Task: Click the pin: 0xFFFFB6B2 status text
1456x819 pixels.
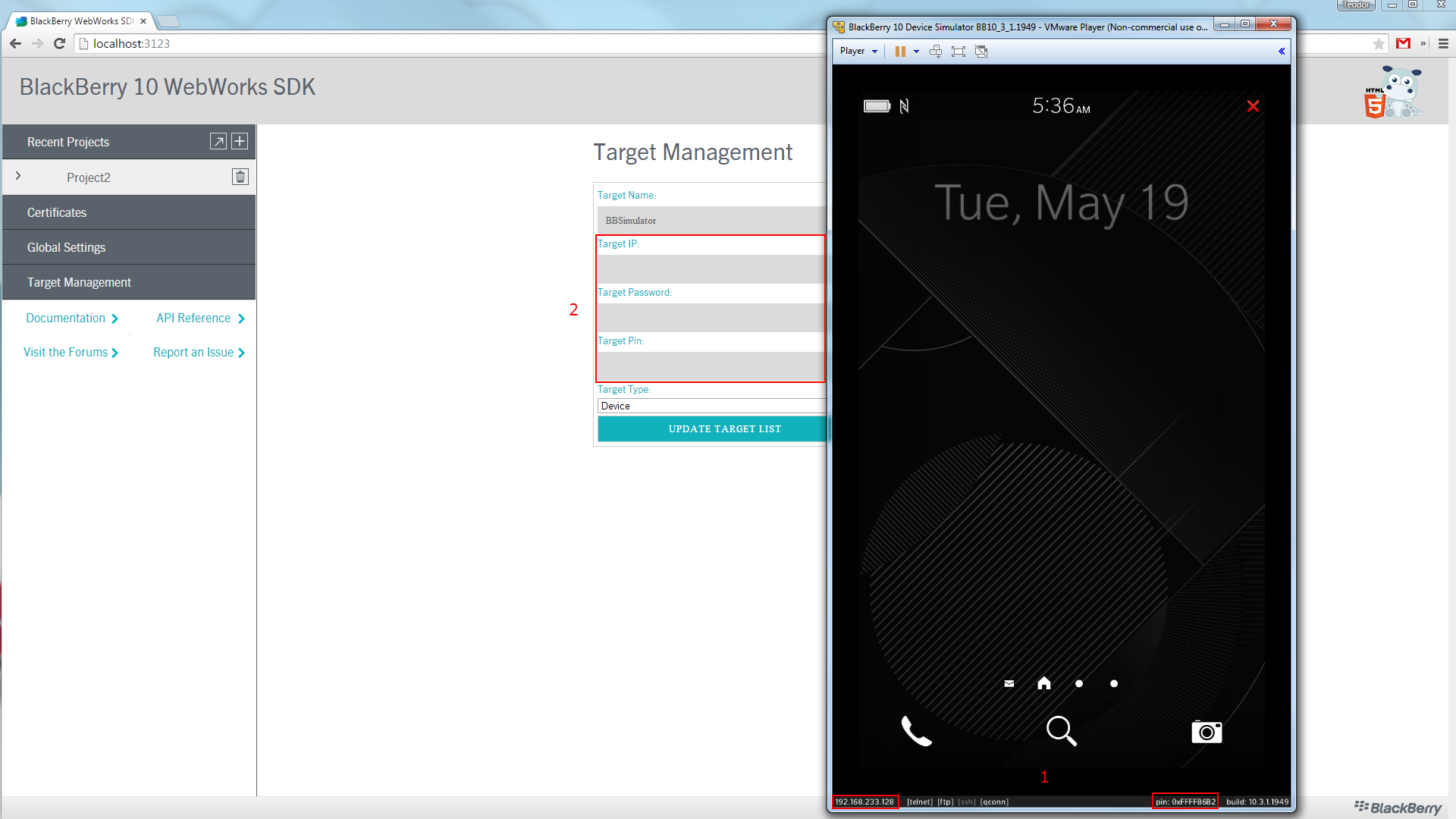Action: coord(1185,802)
